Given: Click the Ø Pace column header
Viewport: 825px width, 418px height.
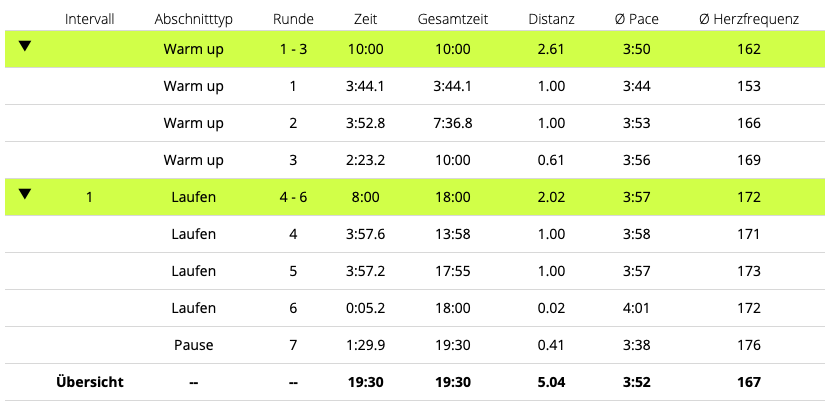Looking at the screenshot, I should 637,19.
